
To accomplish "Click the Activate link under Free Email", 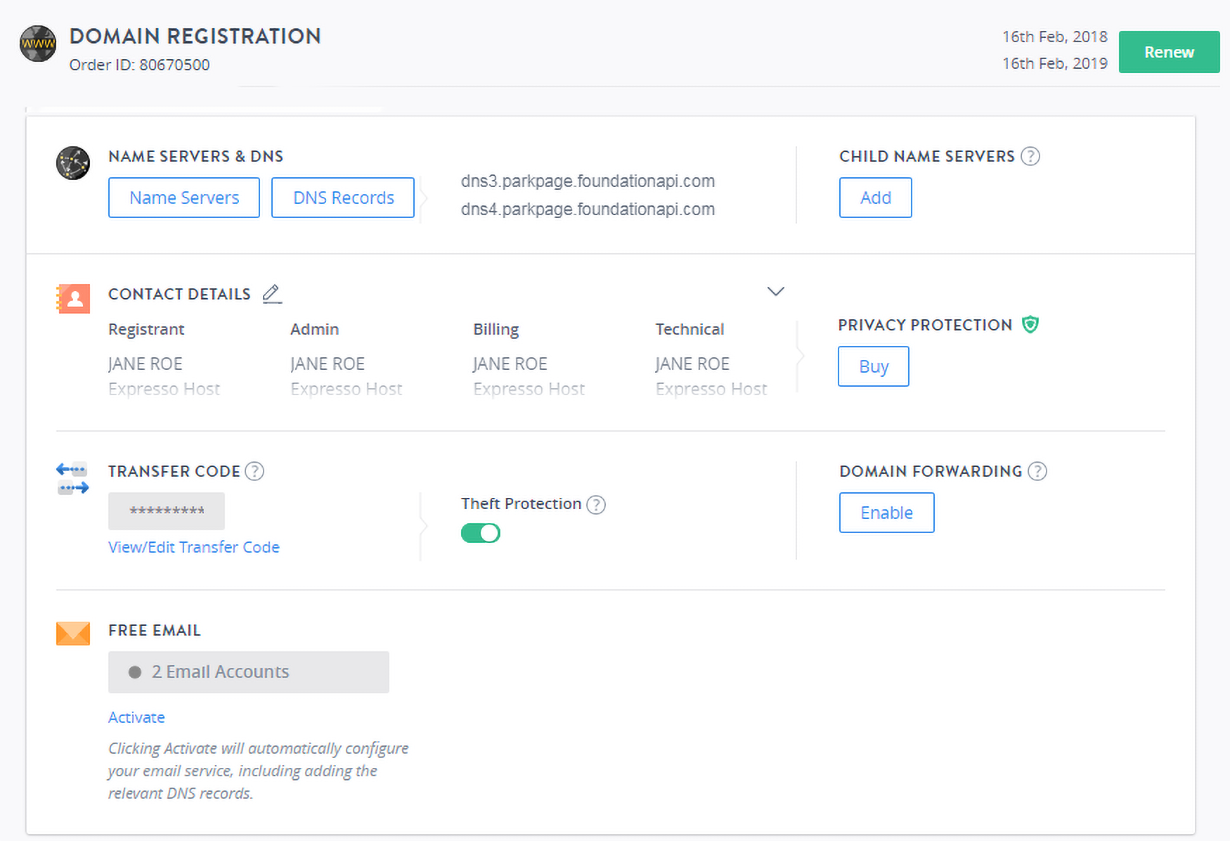I will 136,717.
